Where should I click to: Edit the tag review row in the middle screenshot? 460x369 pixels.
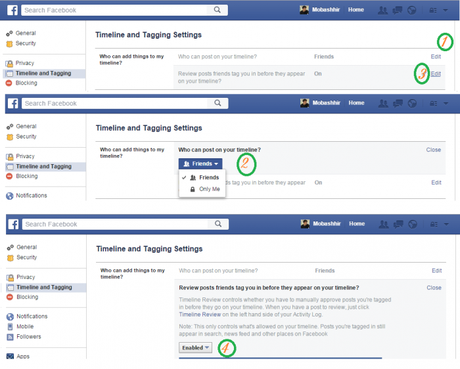[x=436, y=182]
